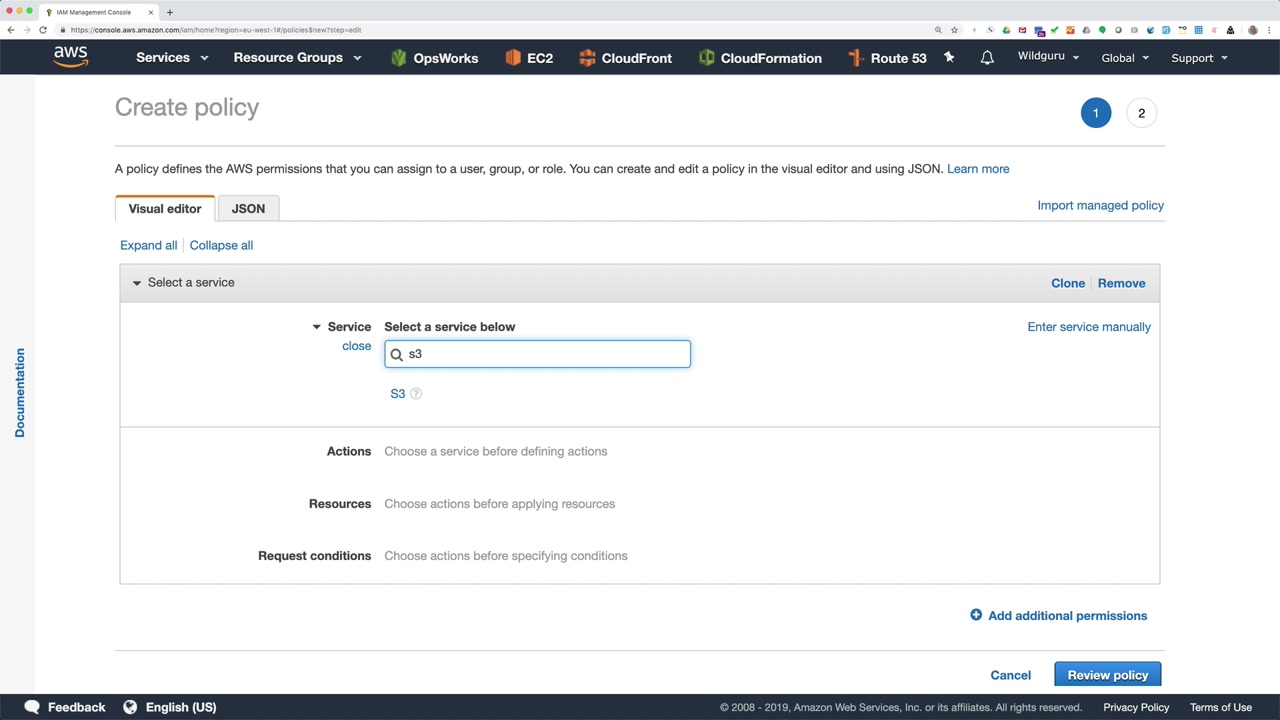
Task: Open the CloudFormation shortcut icon
Action: pyautogui.click(x=707, y=58)
